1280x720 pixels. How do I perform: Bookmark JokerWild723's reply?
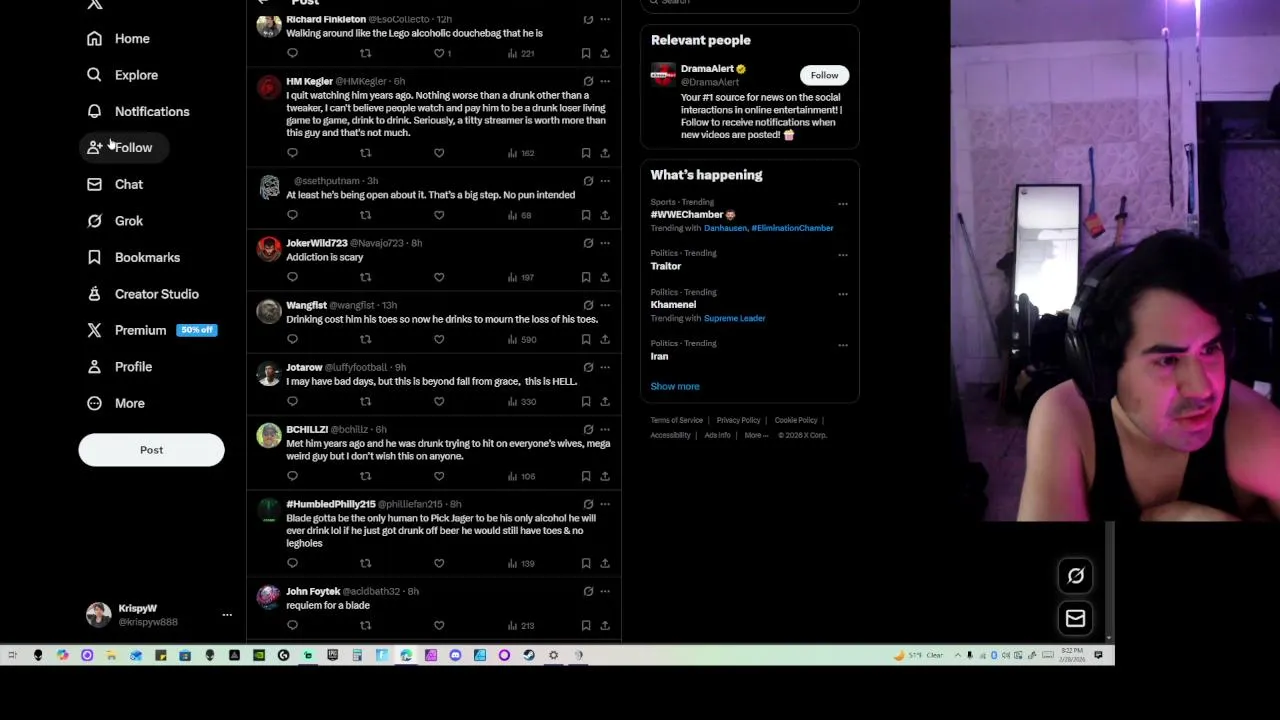586,277
